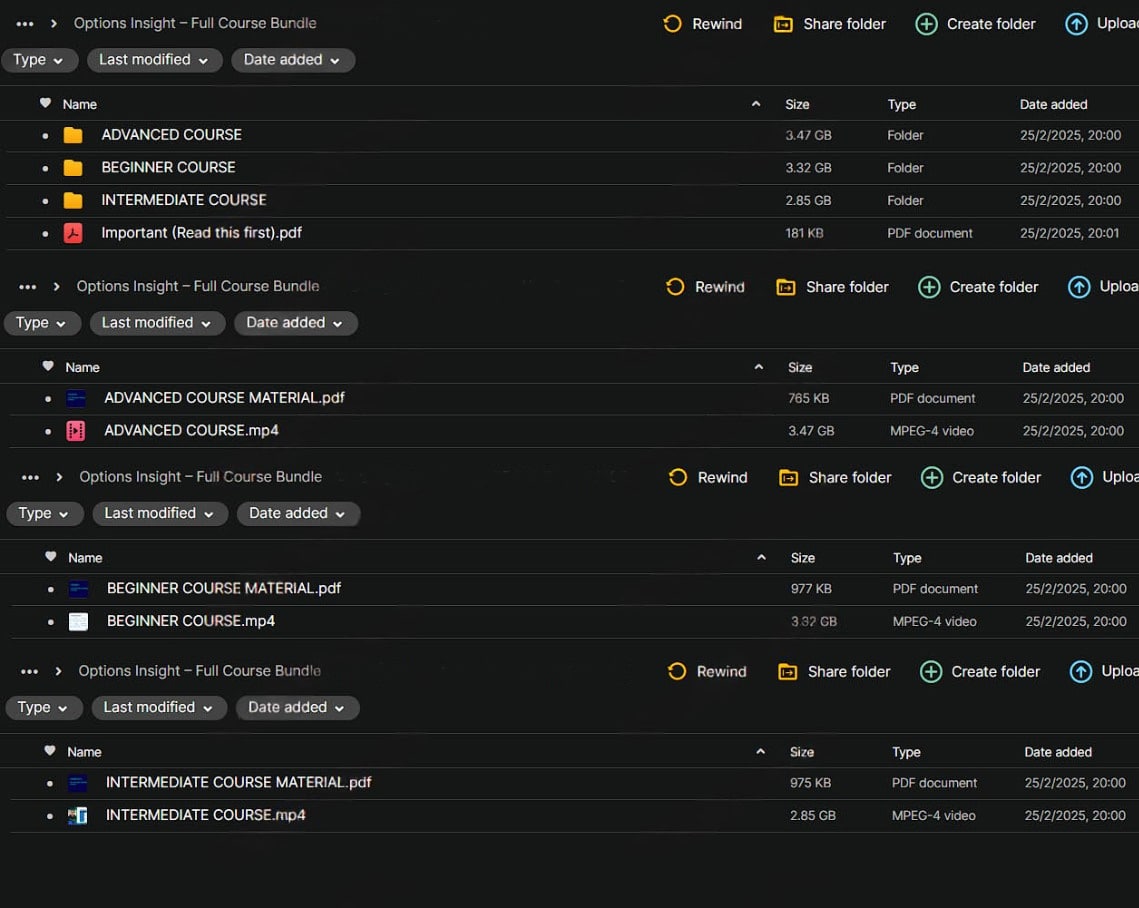This screenshot has height=908, width=1139.
Task: Click the BEGINNER COURSE folder icon
Action: click(73, 168)
